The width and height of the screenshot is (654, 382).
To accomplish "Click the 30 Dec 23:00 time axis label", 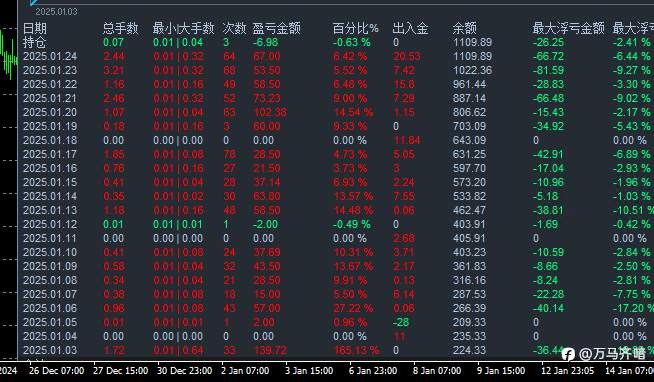I will (185, 370).
